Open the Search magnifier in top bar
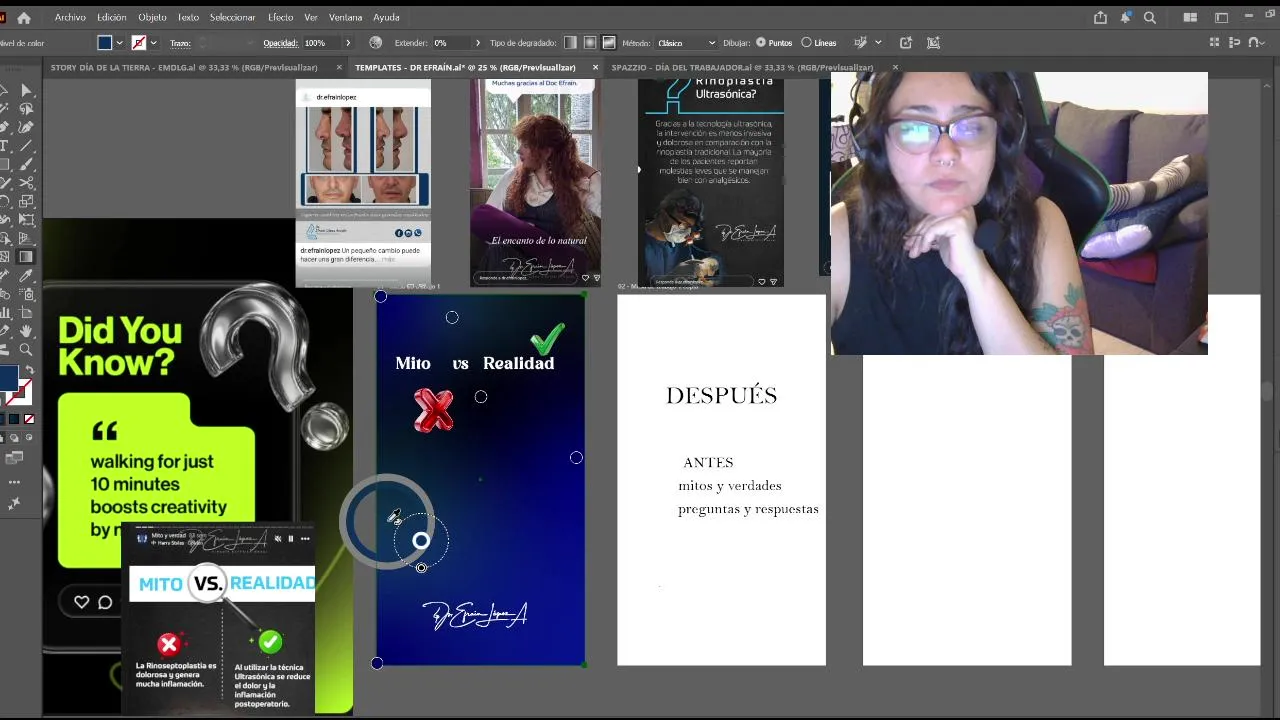The width and height of the screenshot is (1280, 720). point(1150,17)
